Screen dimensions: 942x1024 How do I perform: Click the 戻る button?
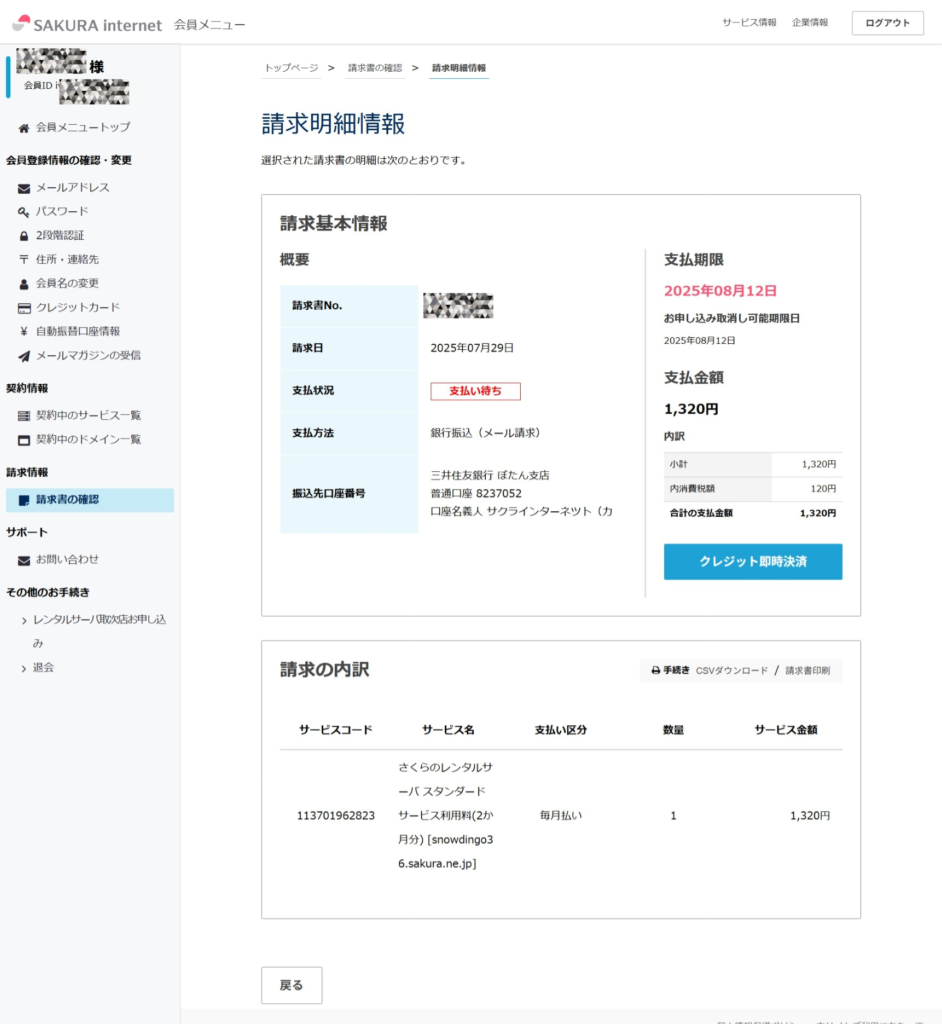pyautogui.click(x=291, y=985)
